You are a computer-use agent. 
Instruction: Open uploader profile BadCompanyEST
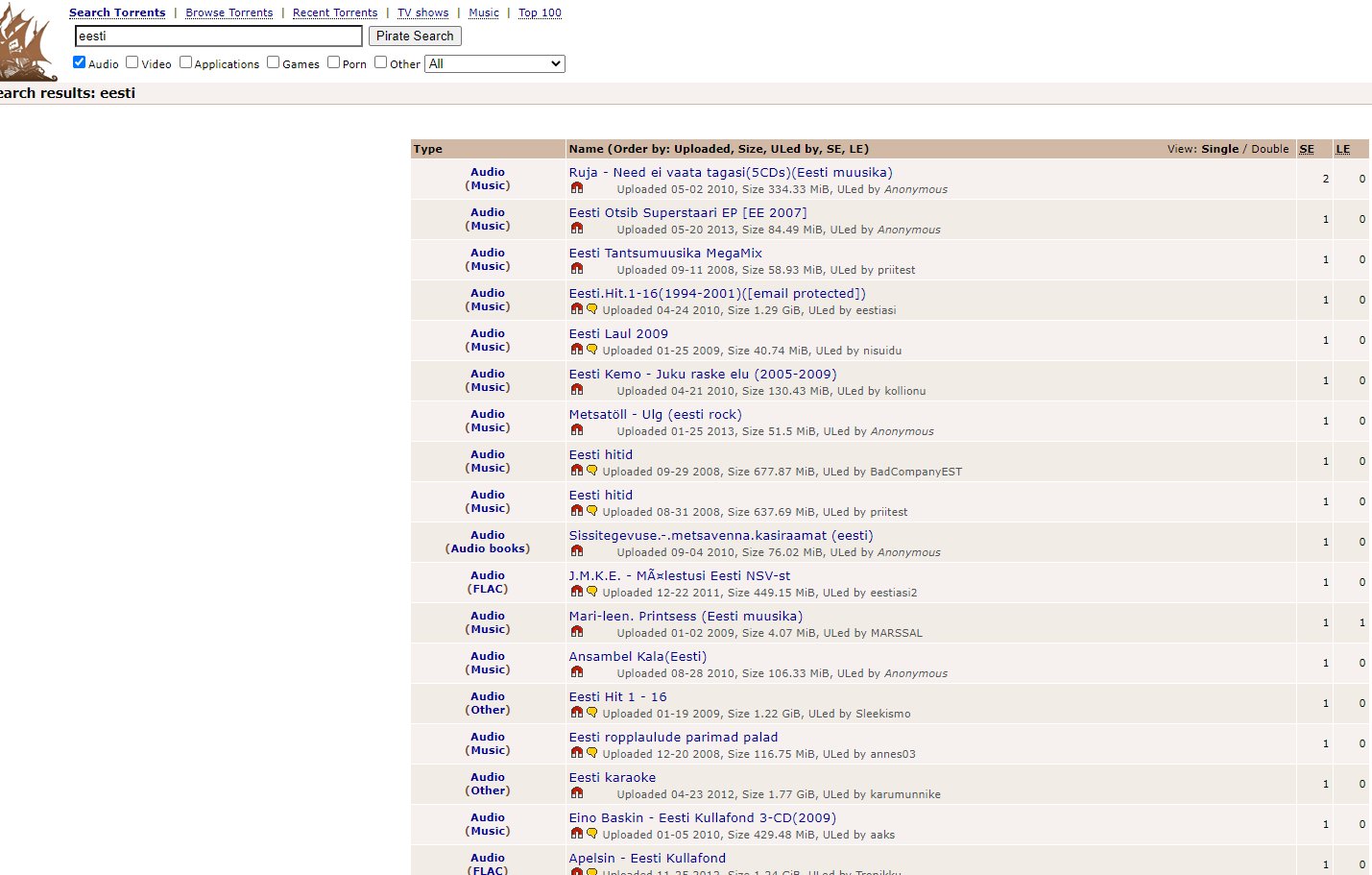pyautogui.click(x=916, y=472)
